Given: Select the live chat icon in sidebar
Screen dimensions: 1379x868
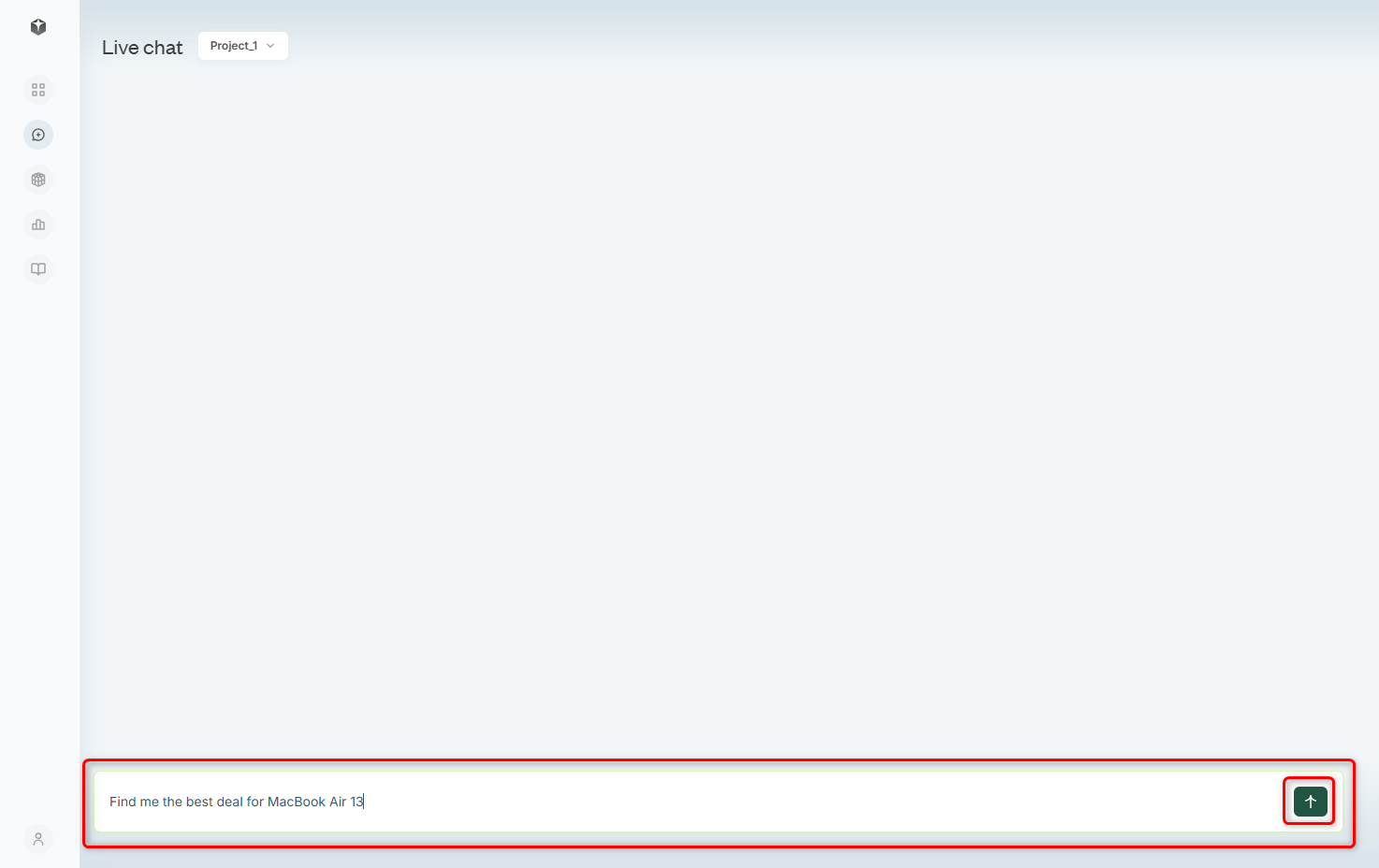Looking at the screenshot, I should 38,135.
